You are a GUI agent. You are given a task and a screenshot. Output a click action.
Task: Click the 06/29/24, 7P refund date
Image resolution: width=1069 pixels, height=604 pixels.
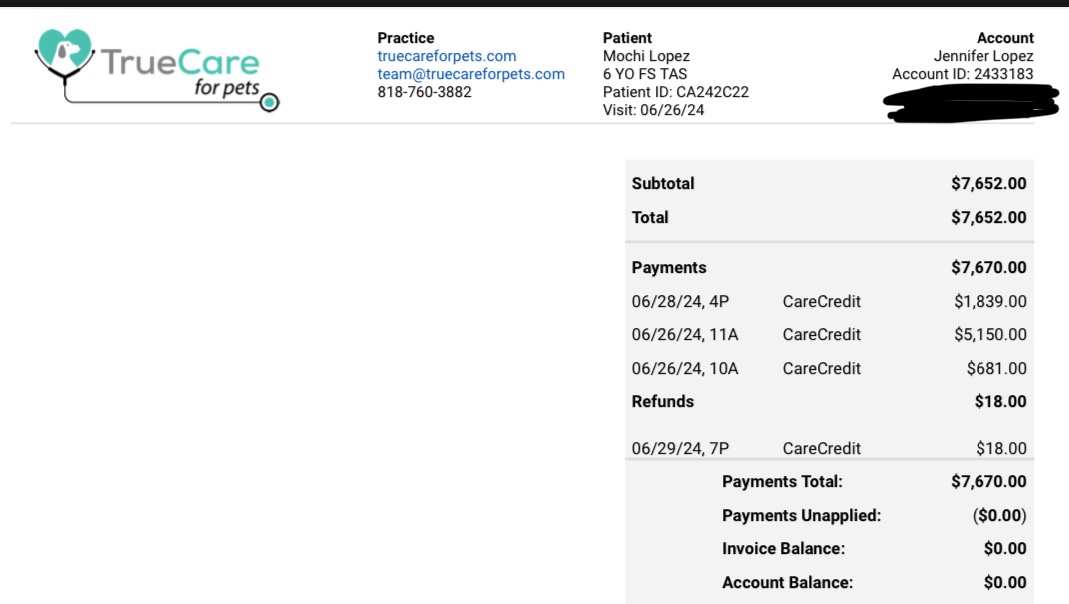[x=680, y=449]
